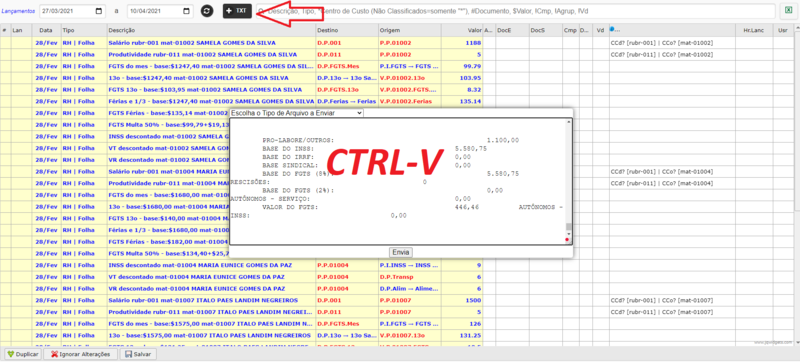800x362 pixels.
Task: Sort by the Tipo column header
Action: pyautogui.click(x=84, y=31)
